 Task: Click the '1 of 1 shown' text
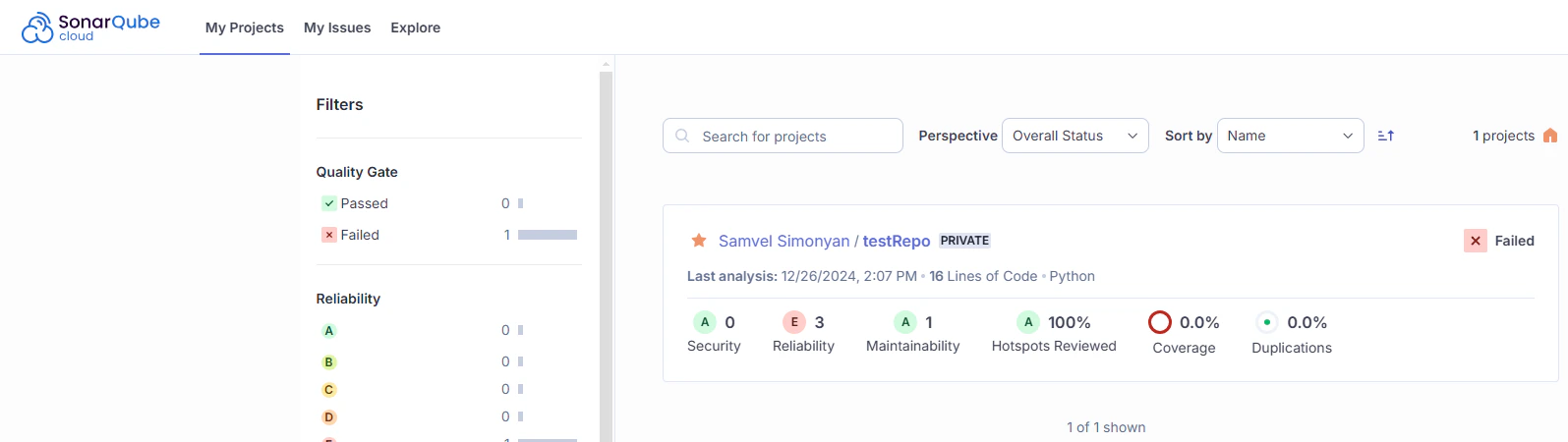(x=1106, y=427)
